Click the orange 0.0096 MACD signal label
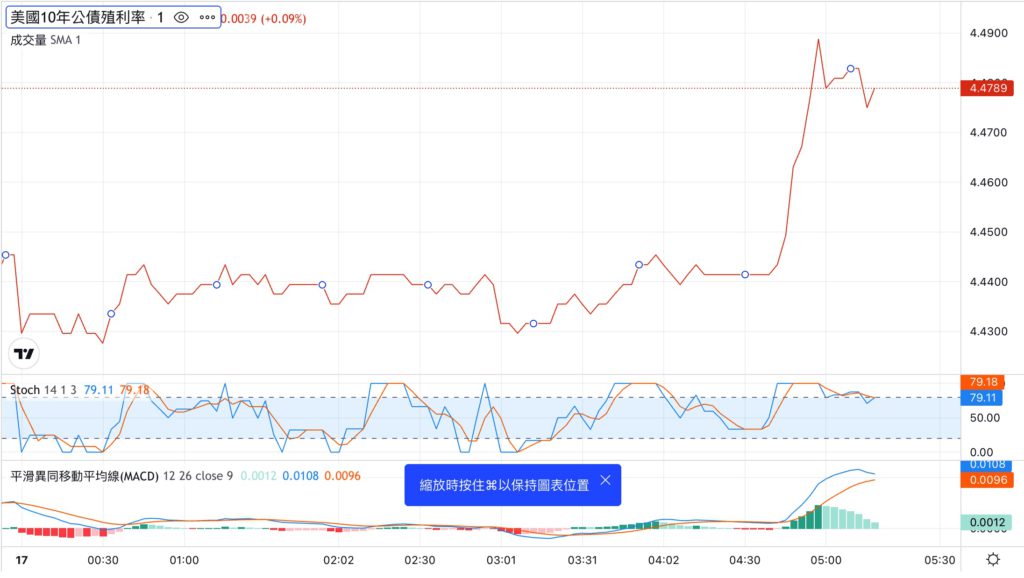 pyautogui.click(x=988, y=480)
